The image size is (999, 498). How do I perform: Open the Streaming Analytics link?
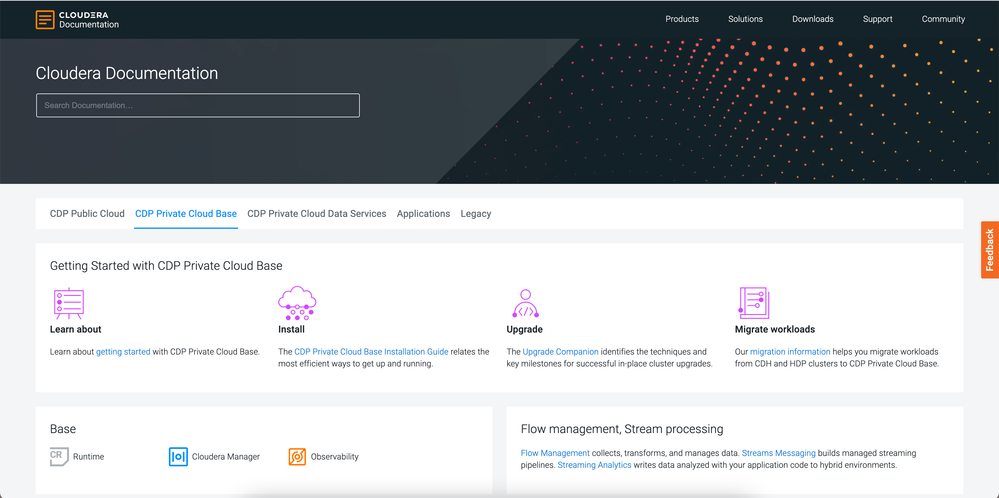click(594, 466)
